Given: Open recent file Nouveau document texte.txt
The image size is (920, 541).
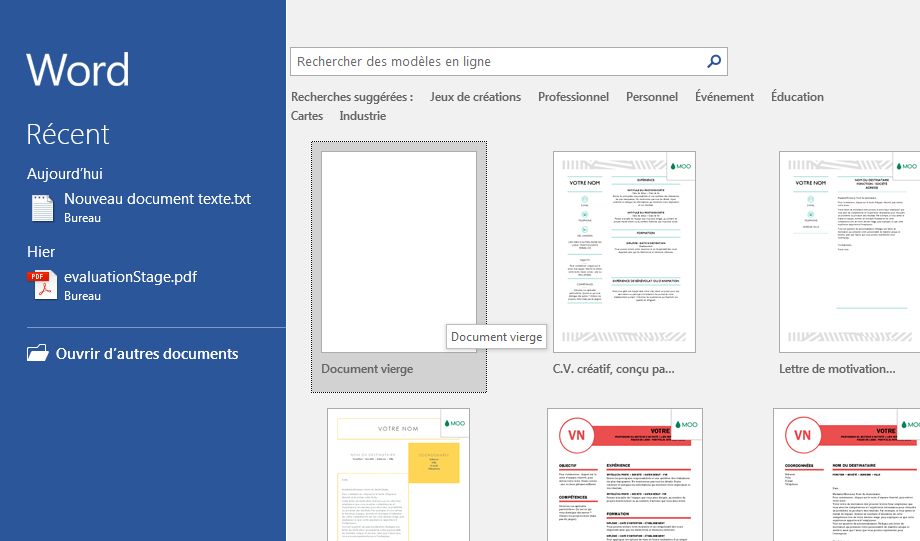Looking at the screenshot, I should 141,208.
